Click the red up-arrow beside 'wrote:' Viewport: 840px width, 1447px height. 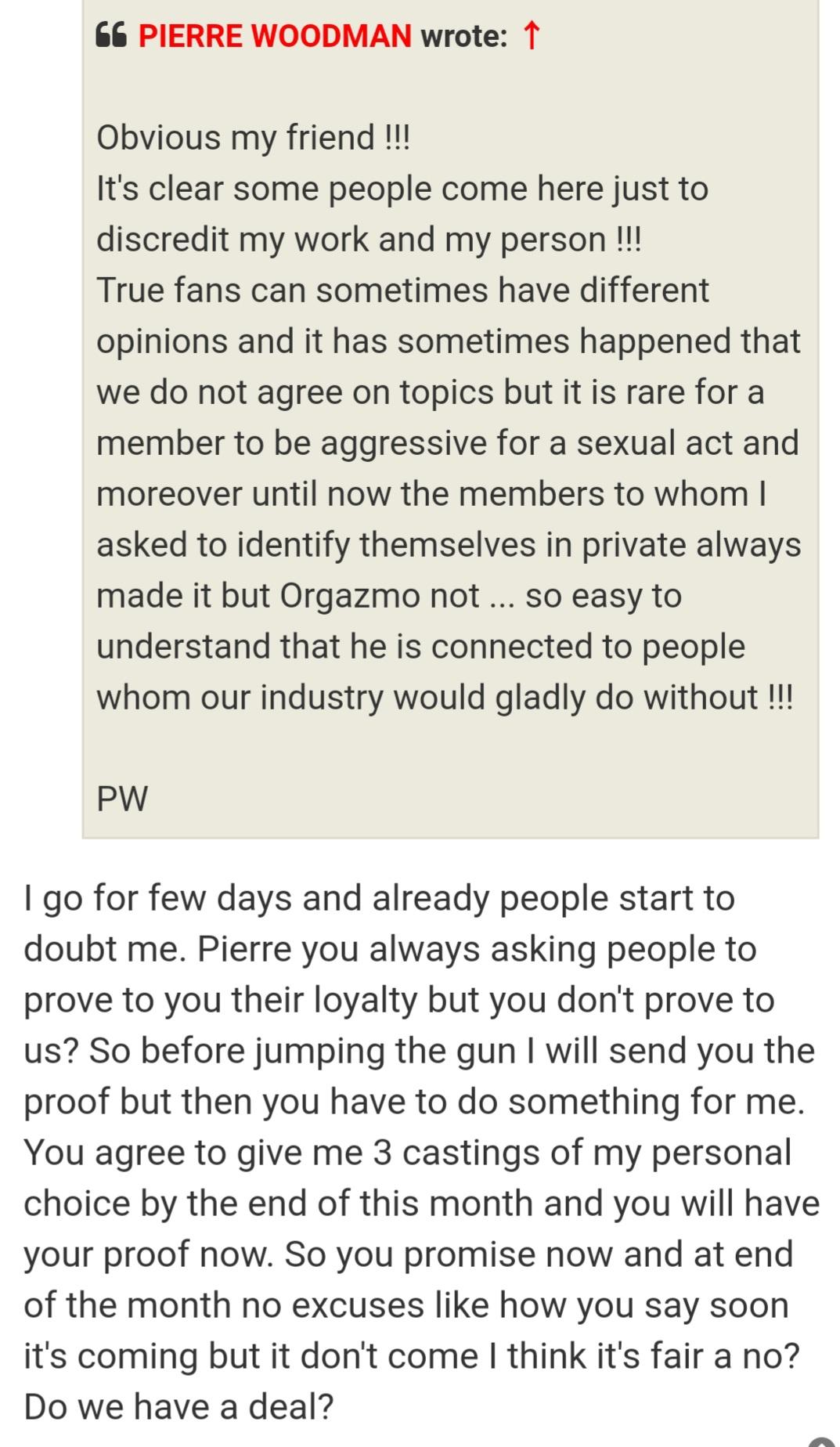pos(531,36)
